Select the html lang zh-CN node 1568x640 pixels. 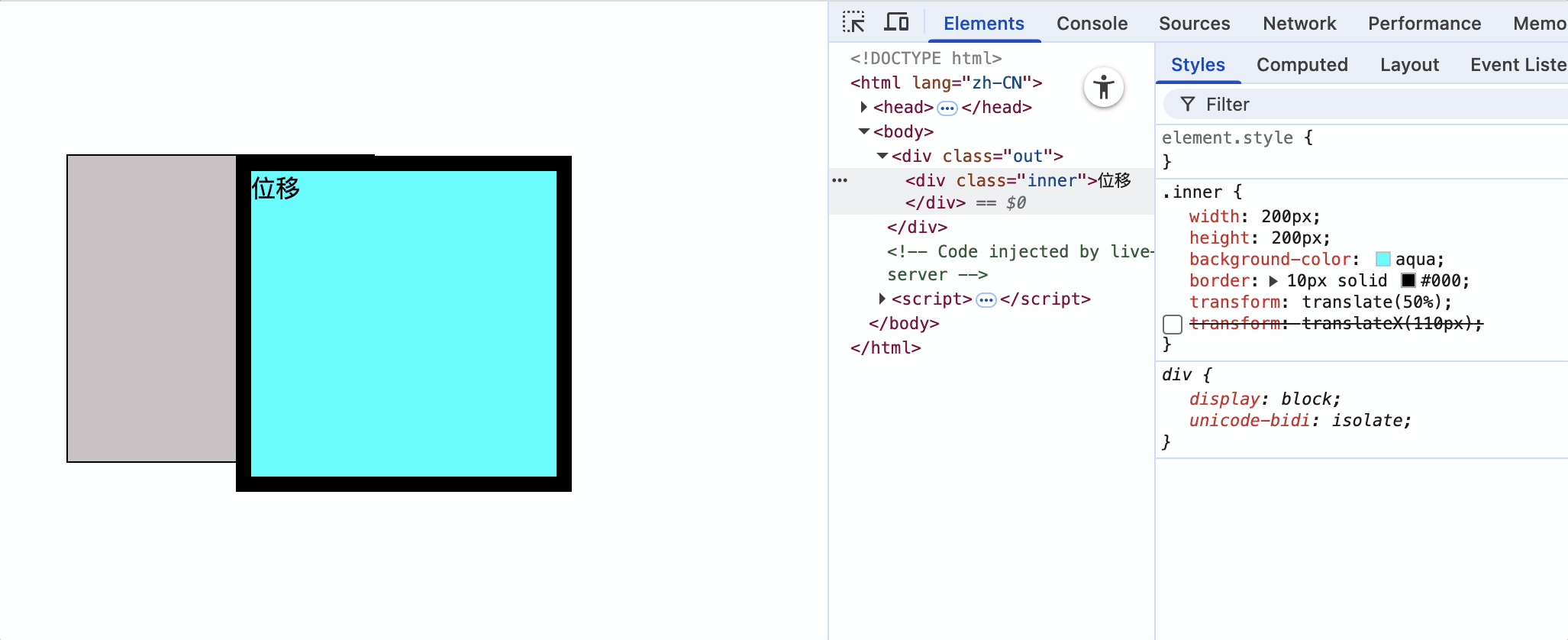947,82
